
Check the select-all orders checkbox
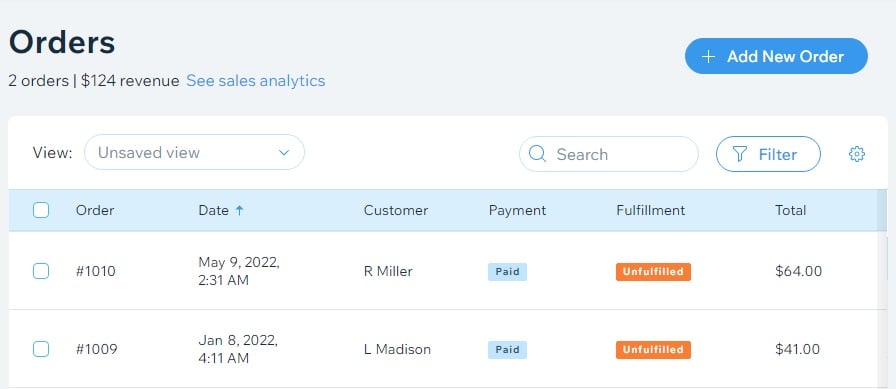[41, 210]
